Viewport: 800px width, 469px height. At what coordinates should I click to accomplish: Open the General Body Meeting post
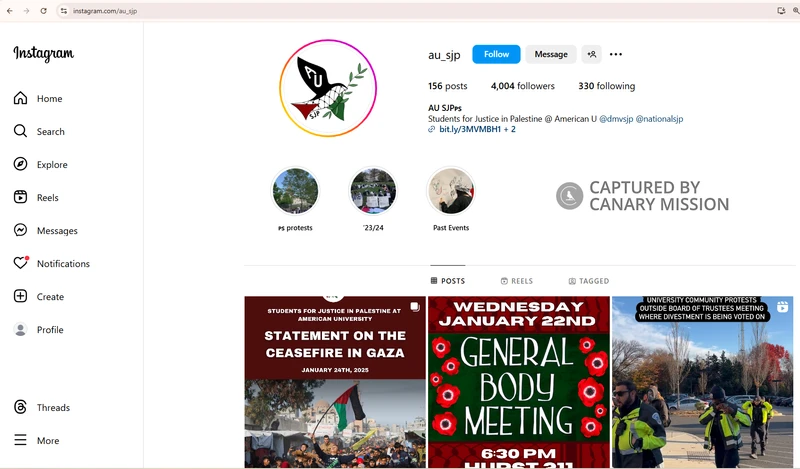coord(519,382)
